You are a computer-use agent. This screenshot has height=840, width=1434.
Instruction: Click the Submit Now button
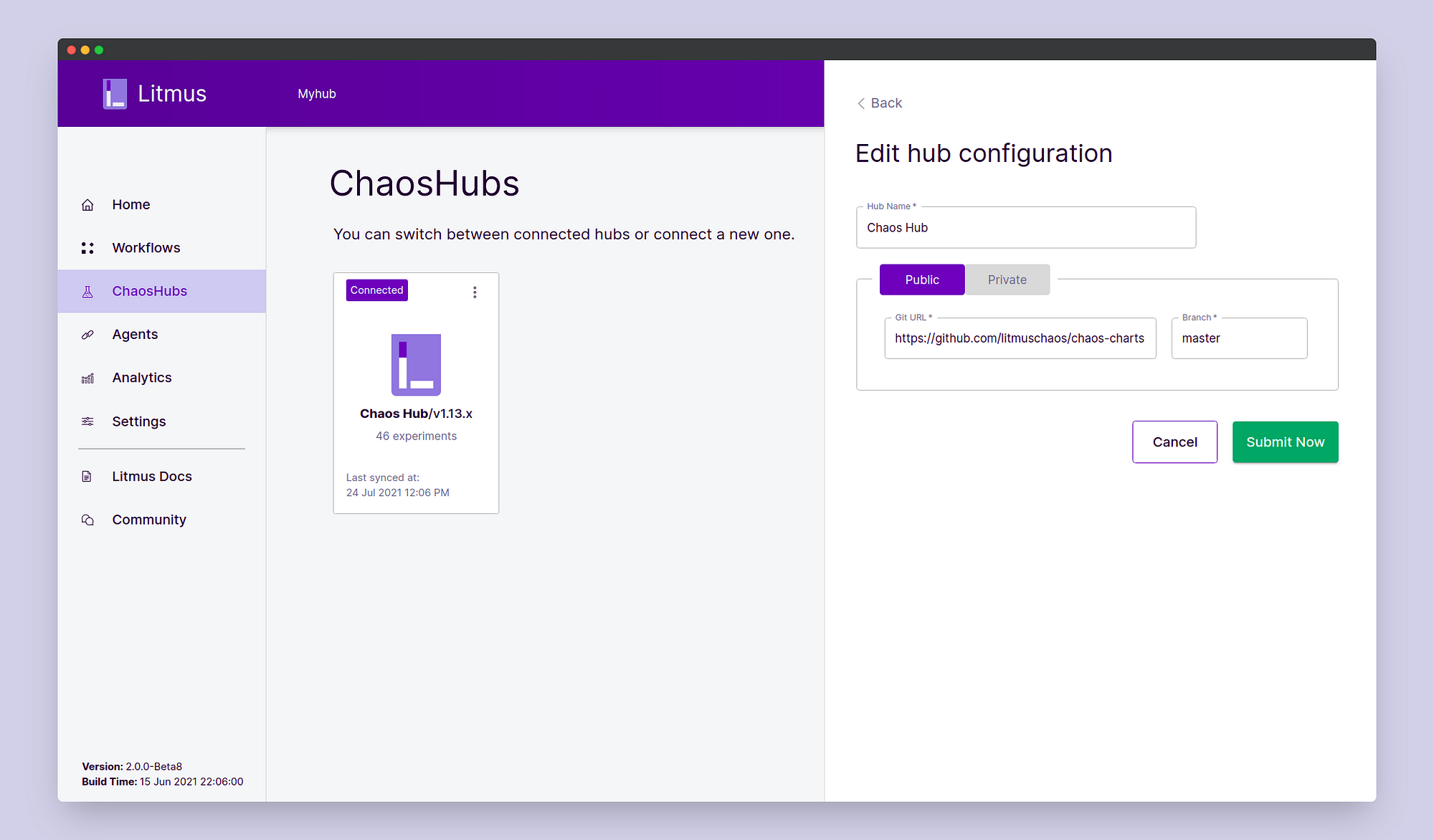point(1285,442)
